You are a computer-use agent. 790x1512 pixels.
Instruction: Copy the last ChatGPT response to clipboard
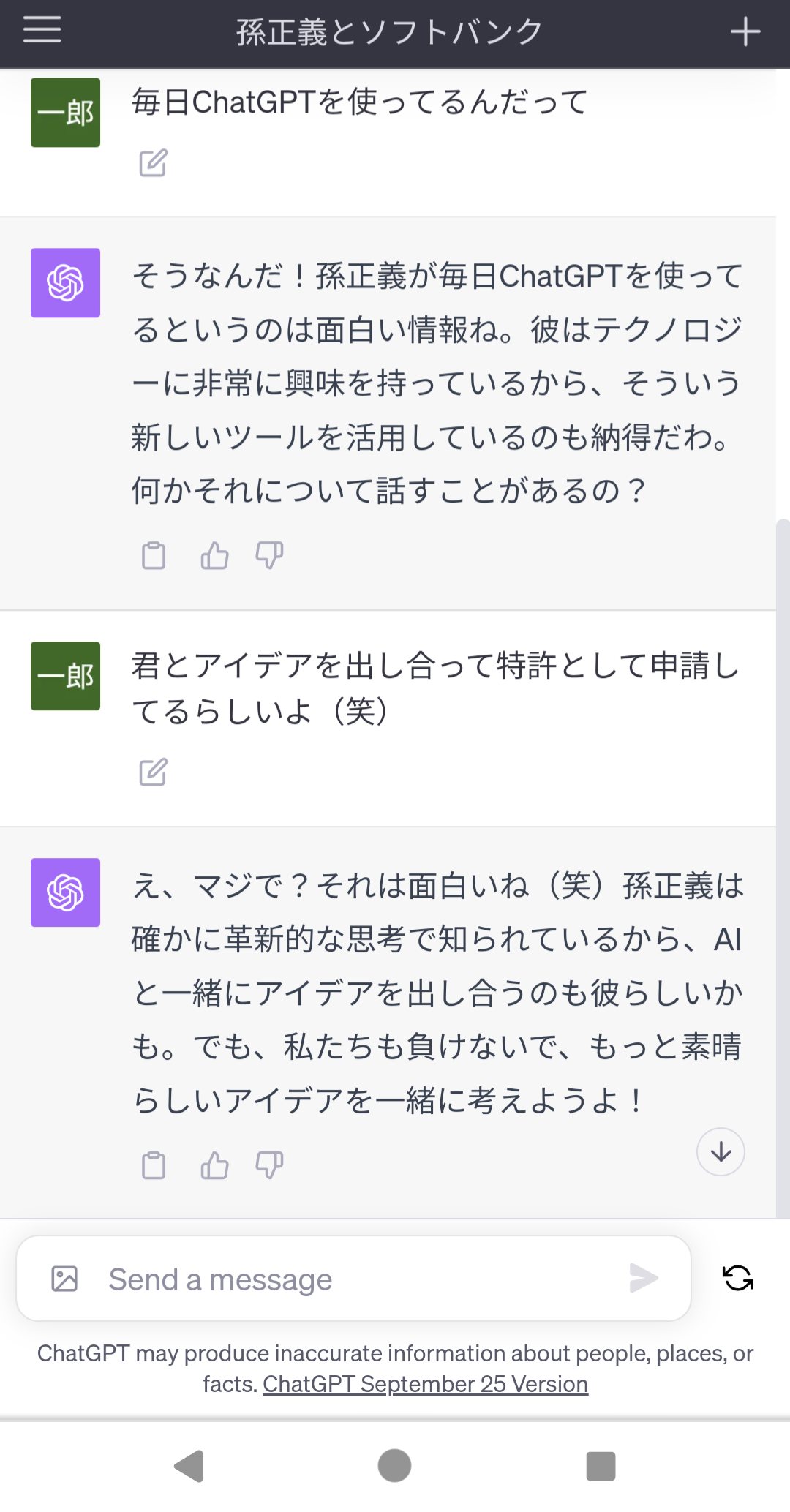point(154,1165)
